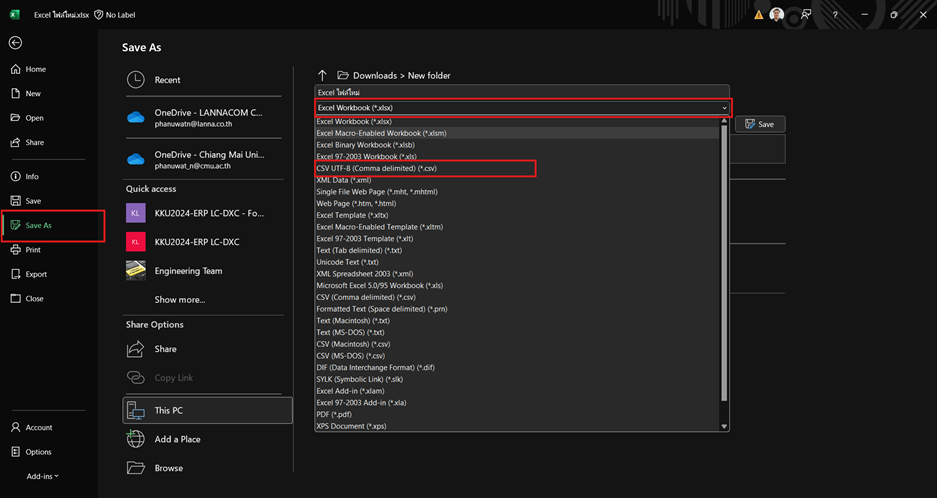This screenshot has height=498, width=937.
Task: Select the Recent locations clock icon
Action: tap(136, 80)
